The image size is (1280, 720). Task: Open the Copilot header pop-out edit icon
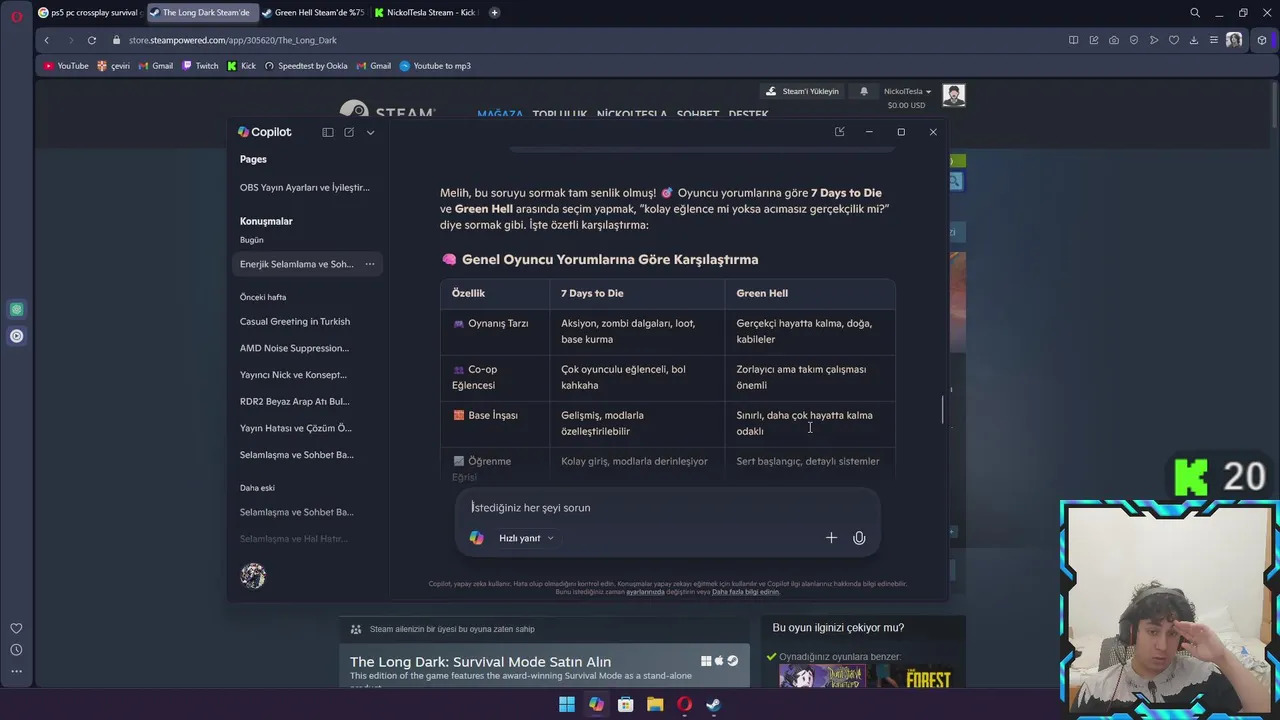pos(839,132)
